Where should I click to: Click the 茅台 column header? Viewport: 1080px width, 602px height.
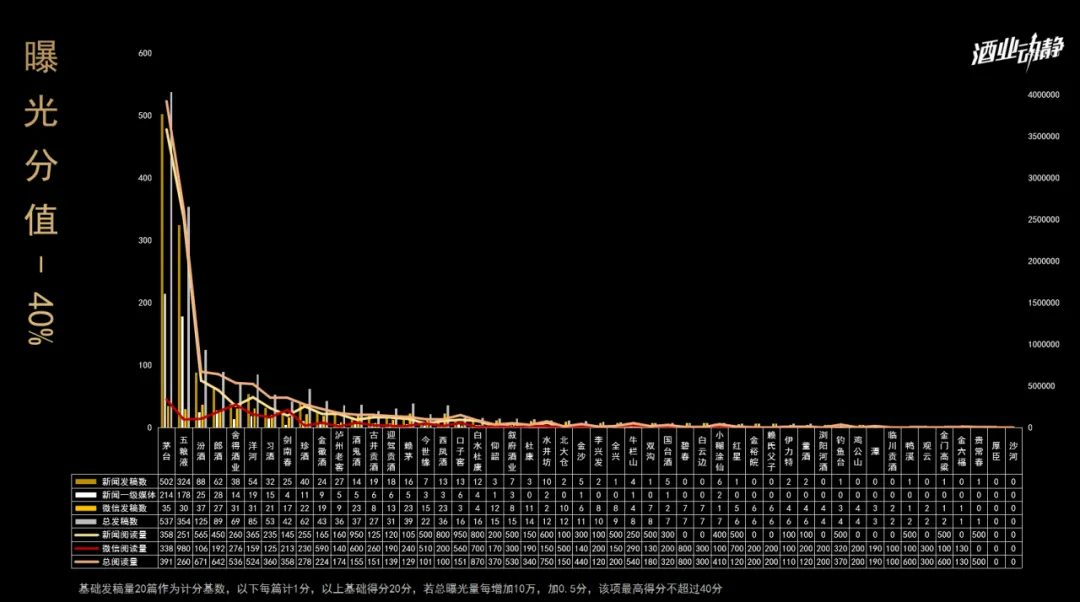click(166, 451)
